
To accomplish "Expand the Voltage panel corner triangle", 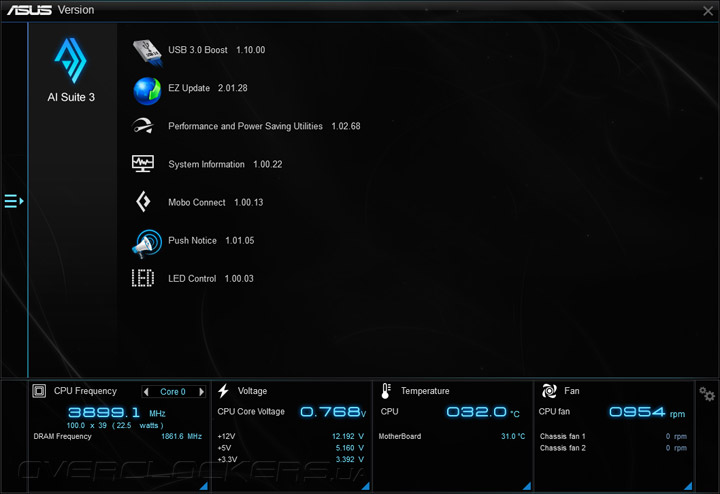I will [366, 486].
